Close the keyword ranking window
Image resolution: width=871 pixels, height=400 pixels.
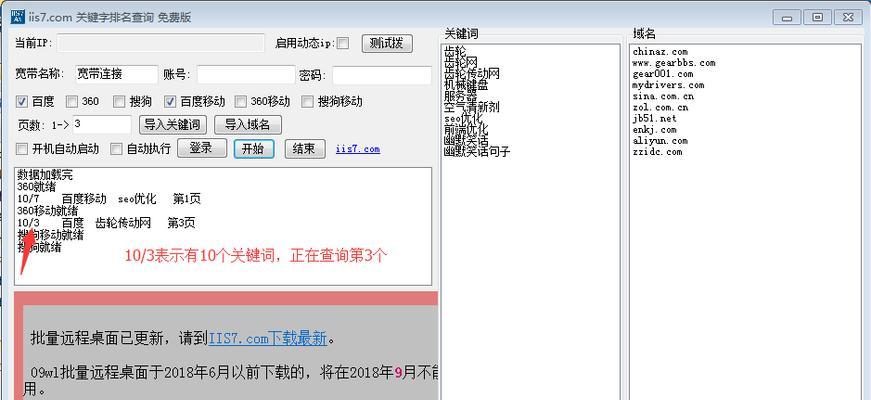click(847, 17)
